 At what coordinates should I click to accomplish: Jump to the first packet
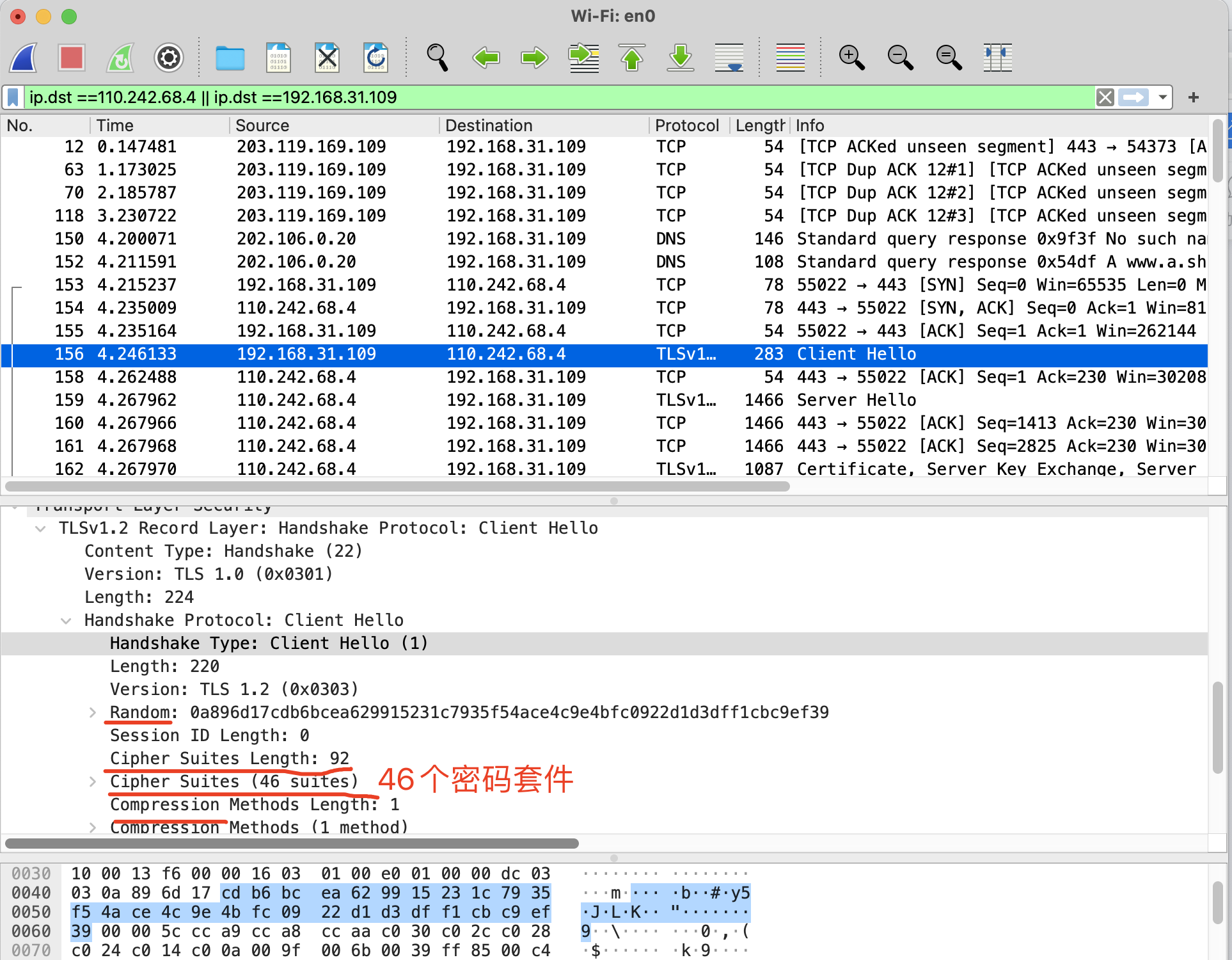[x=632, y=58]
